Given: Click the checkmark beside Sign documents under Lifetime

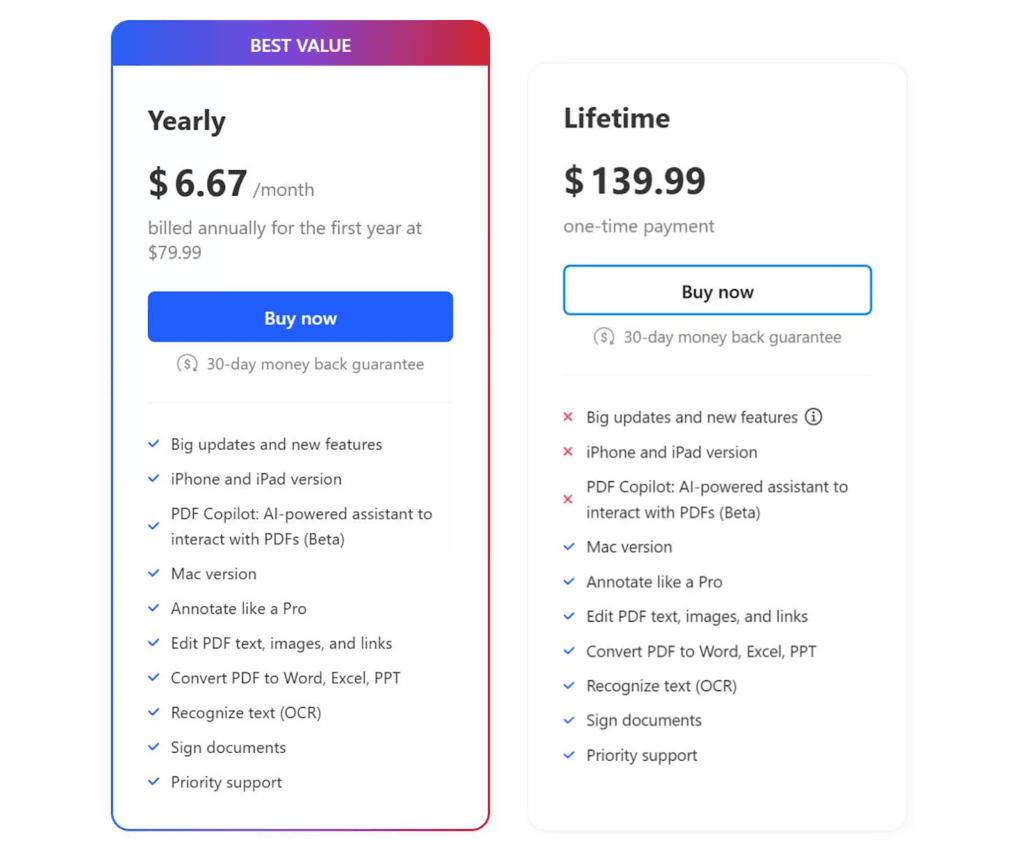Looking at the screenshot, I should click(569, 720).
